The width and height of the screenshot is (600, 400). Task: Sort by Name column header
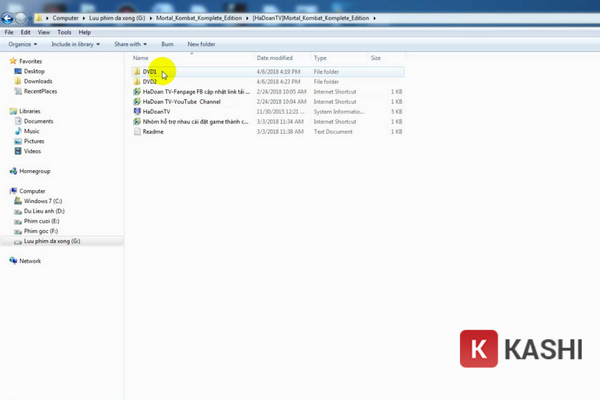(x=192, y=58)
